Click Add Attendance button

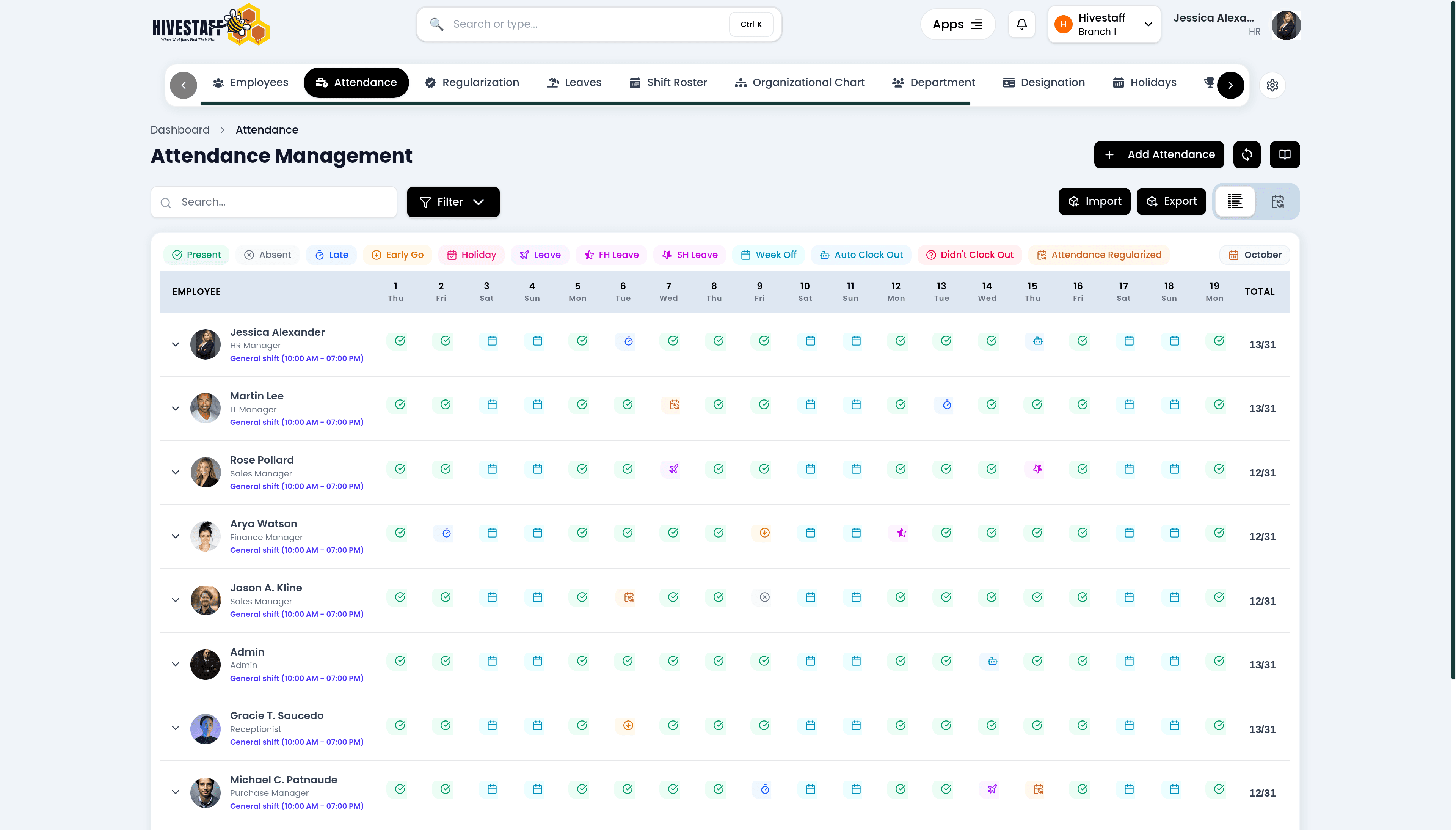point(1159,154)
